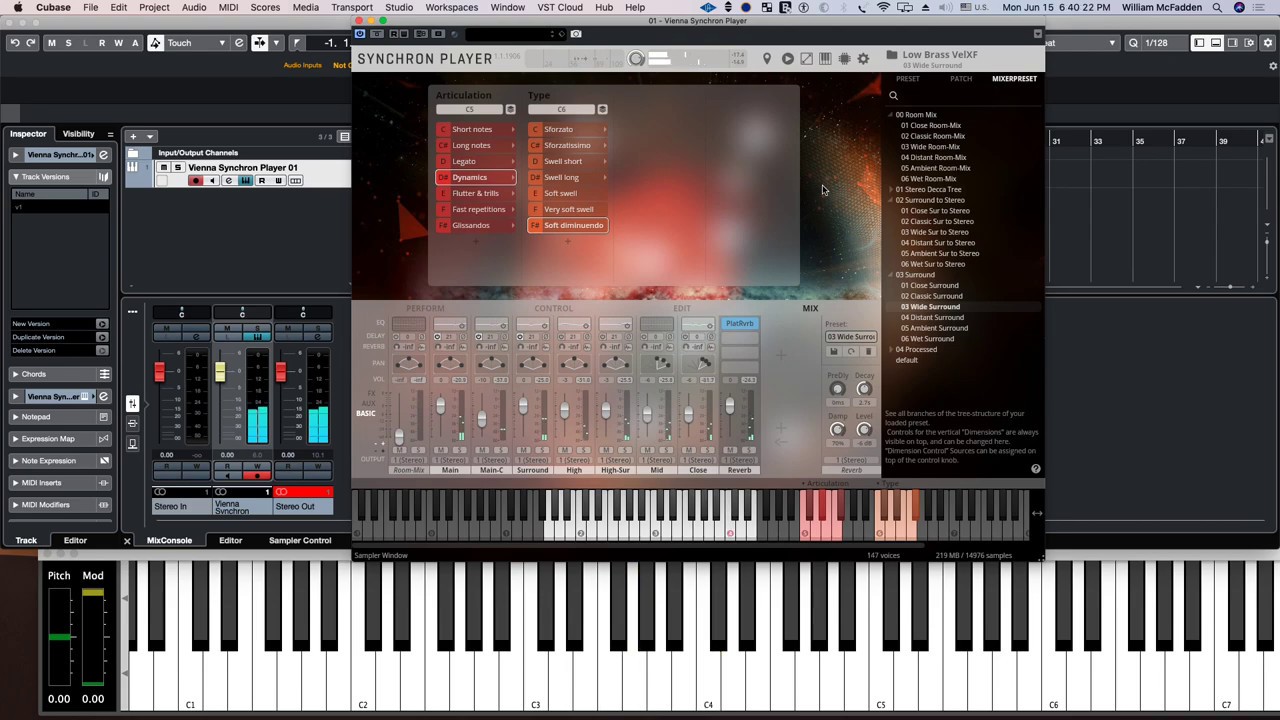This screenshot has width=1280, height=720.
Task: Click the Chords section icon in Inspector
Action: 104,374
